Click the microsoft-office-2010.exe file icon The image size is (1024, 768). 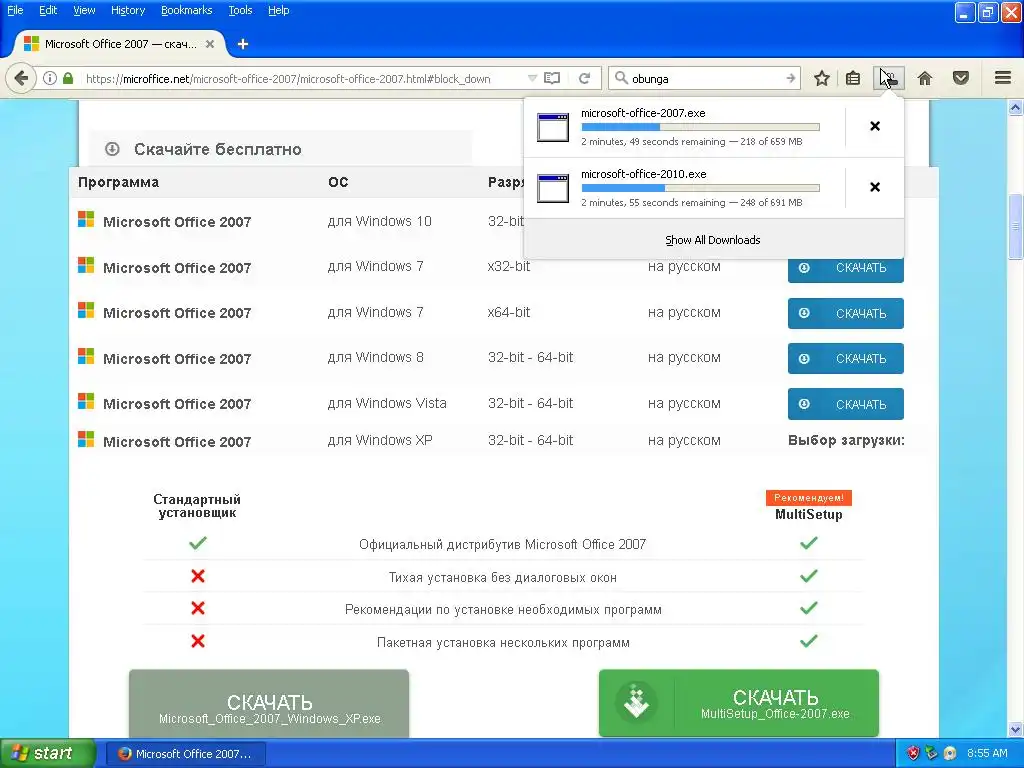pyautogui.click(x=552, y=188)
